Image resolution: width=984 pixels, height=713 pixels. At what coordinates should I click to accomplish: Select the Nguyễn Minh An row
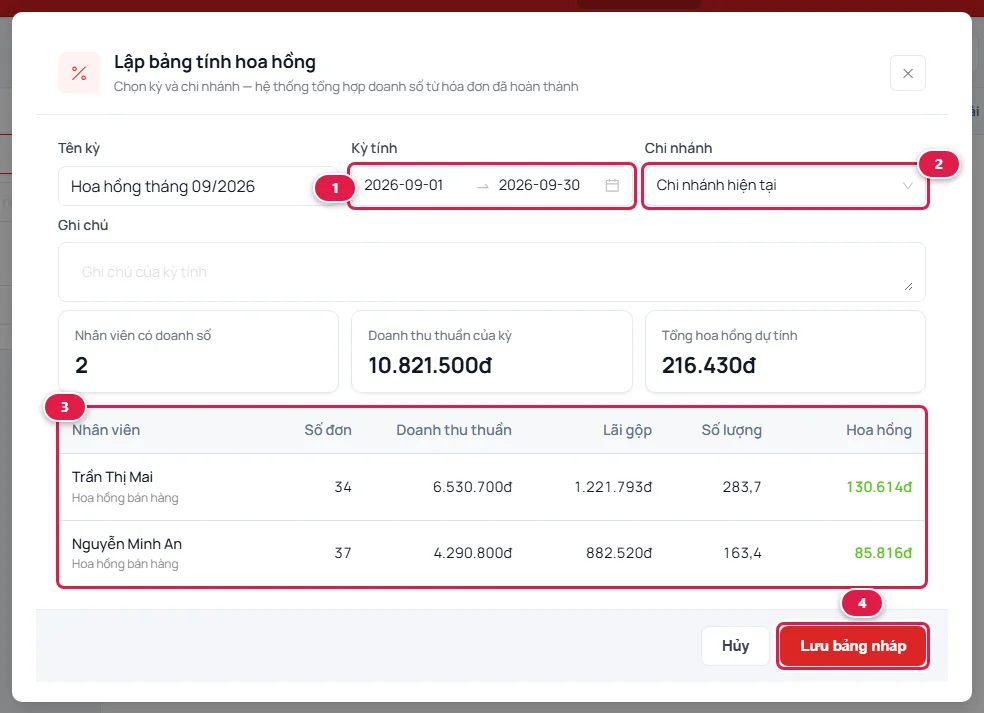coord(492,554)
